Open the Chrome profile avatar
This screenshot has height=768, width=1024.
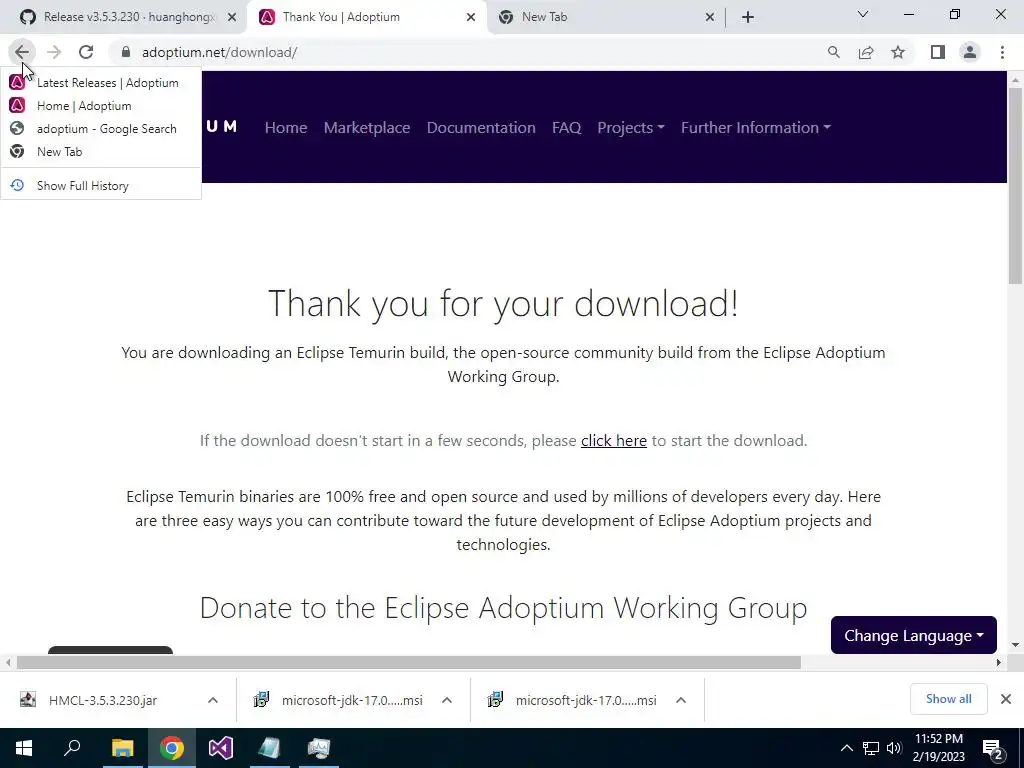pos(970,52)
